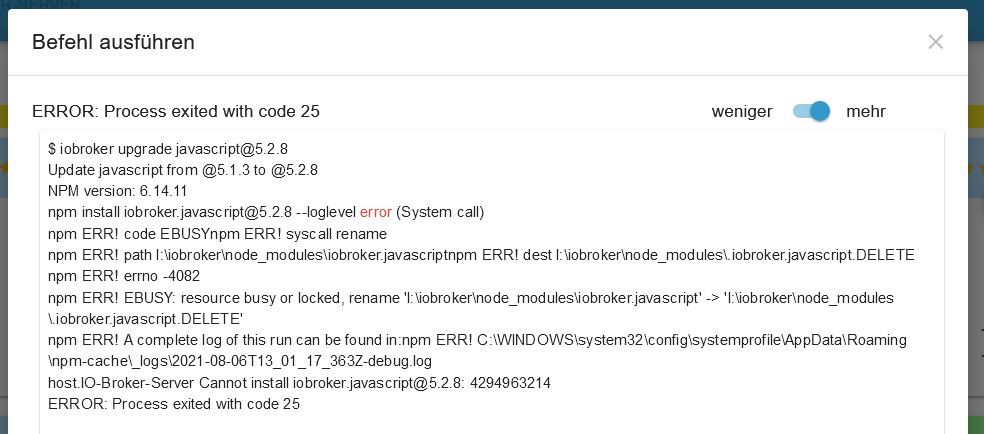
Task: Click the 'npm ERR! code EBUSY' line
Action: point(217,234)
